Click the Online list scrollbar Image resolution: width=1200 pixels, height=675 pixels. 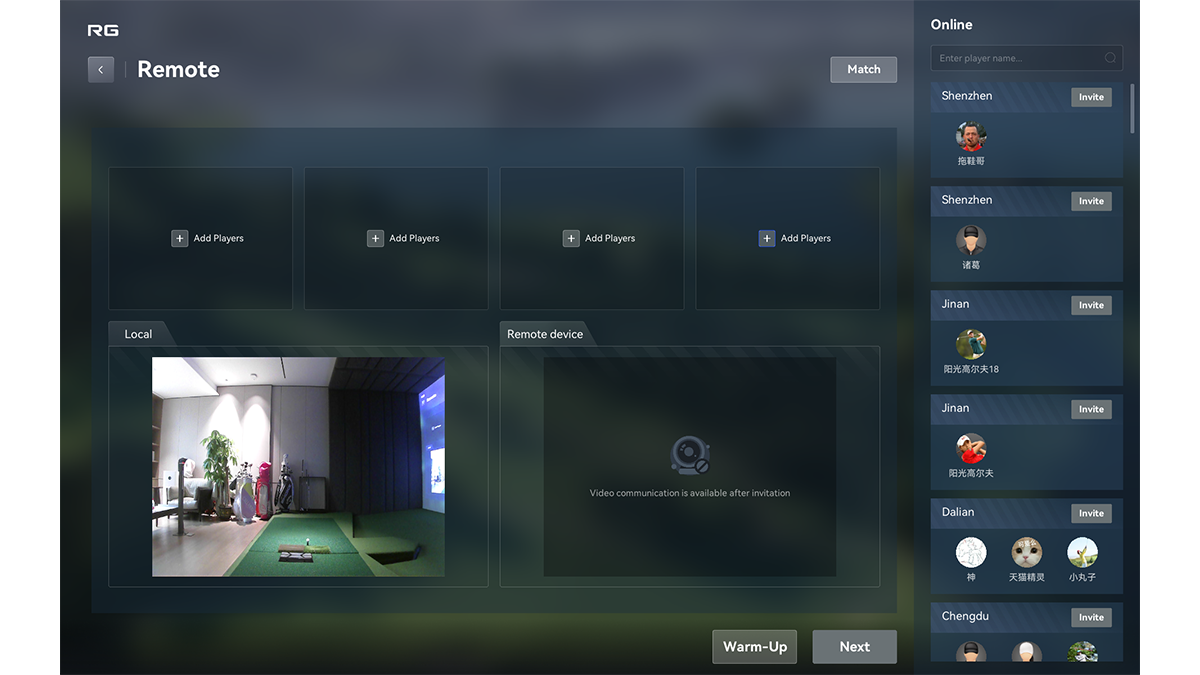click(1132, 108)
